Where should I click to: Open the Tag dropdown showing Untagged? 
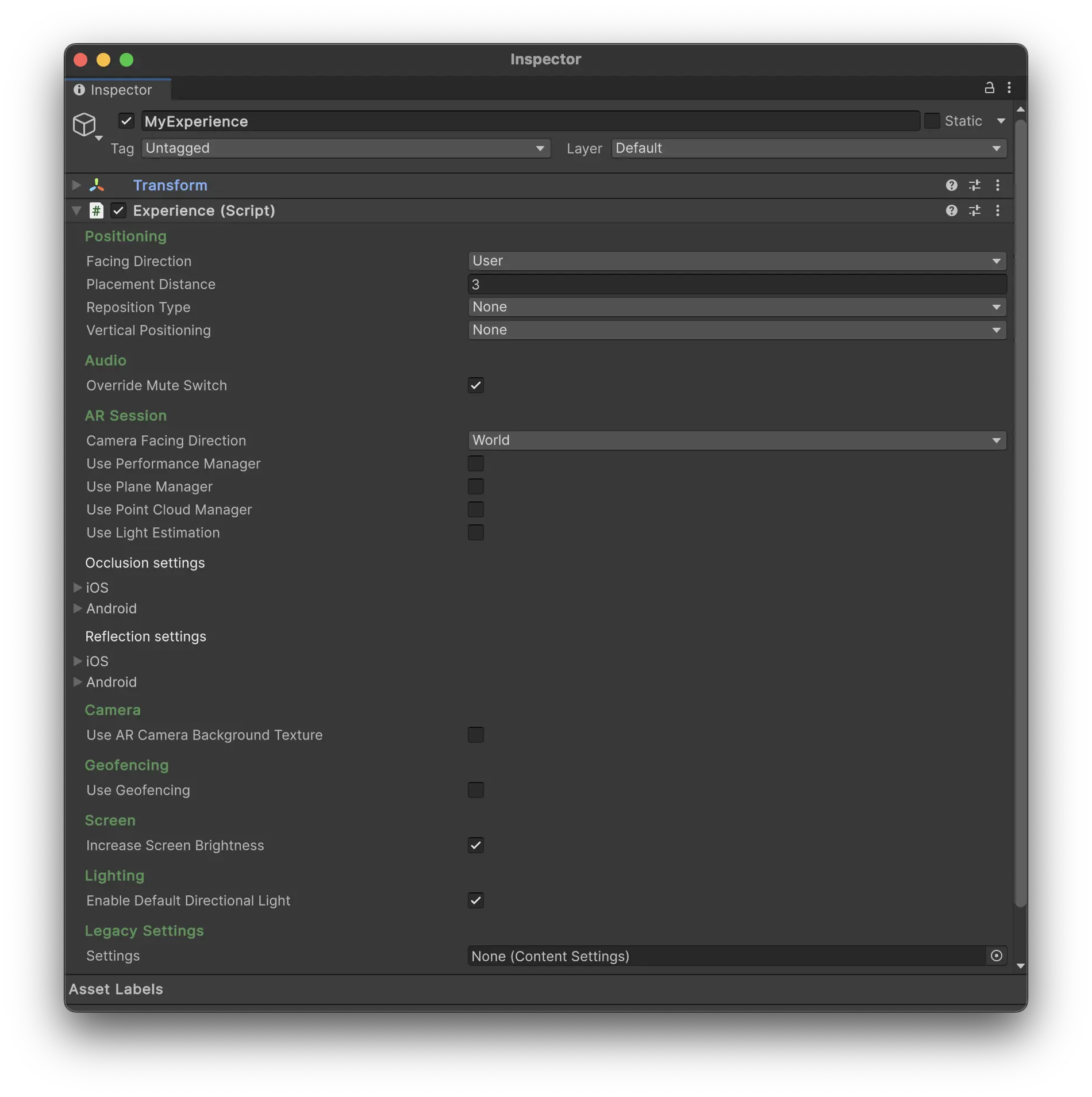pos(345,148)
